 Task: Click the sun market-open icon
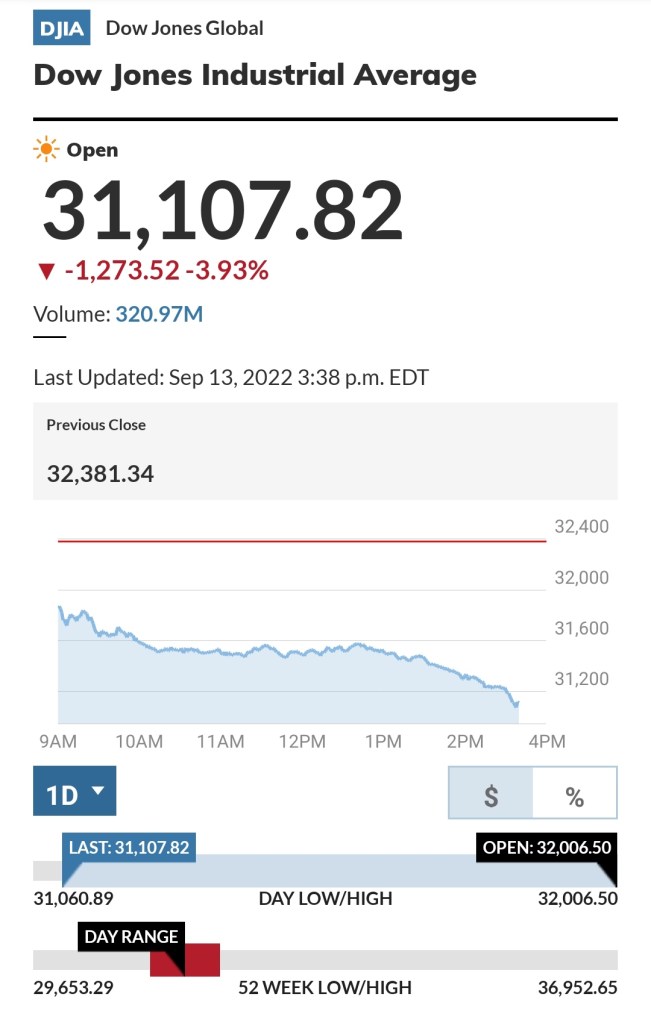(x=45, y=150)
